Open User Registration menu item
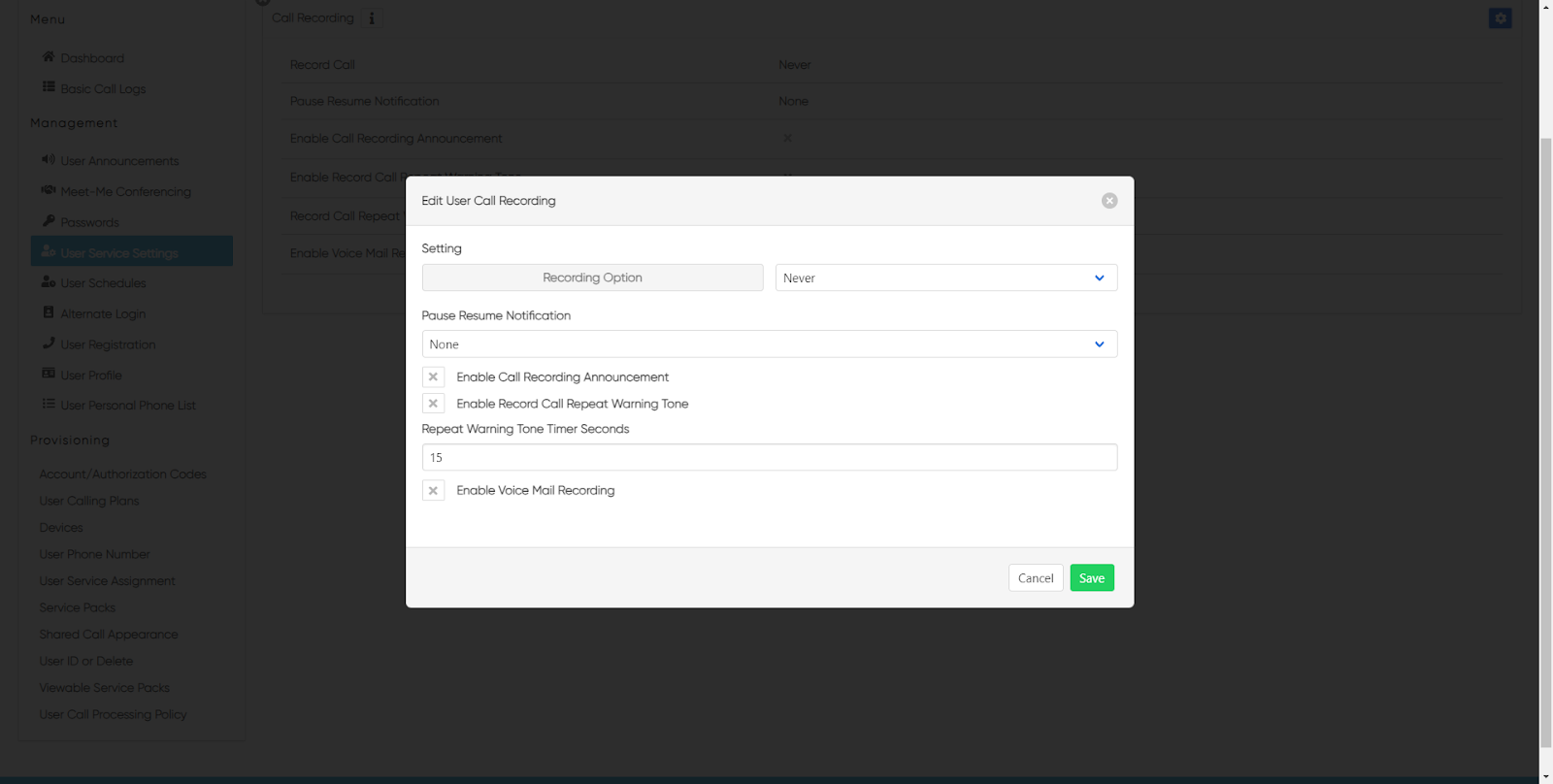 pos(108,344)
